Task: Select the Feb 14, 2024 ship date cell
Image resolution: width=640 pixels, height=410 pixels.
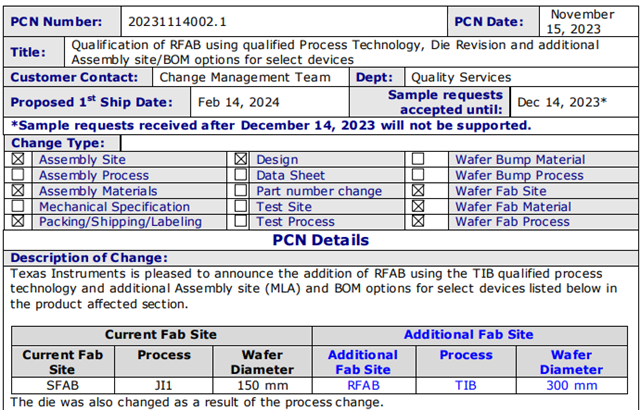Action: pos(270,102)
